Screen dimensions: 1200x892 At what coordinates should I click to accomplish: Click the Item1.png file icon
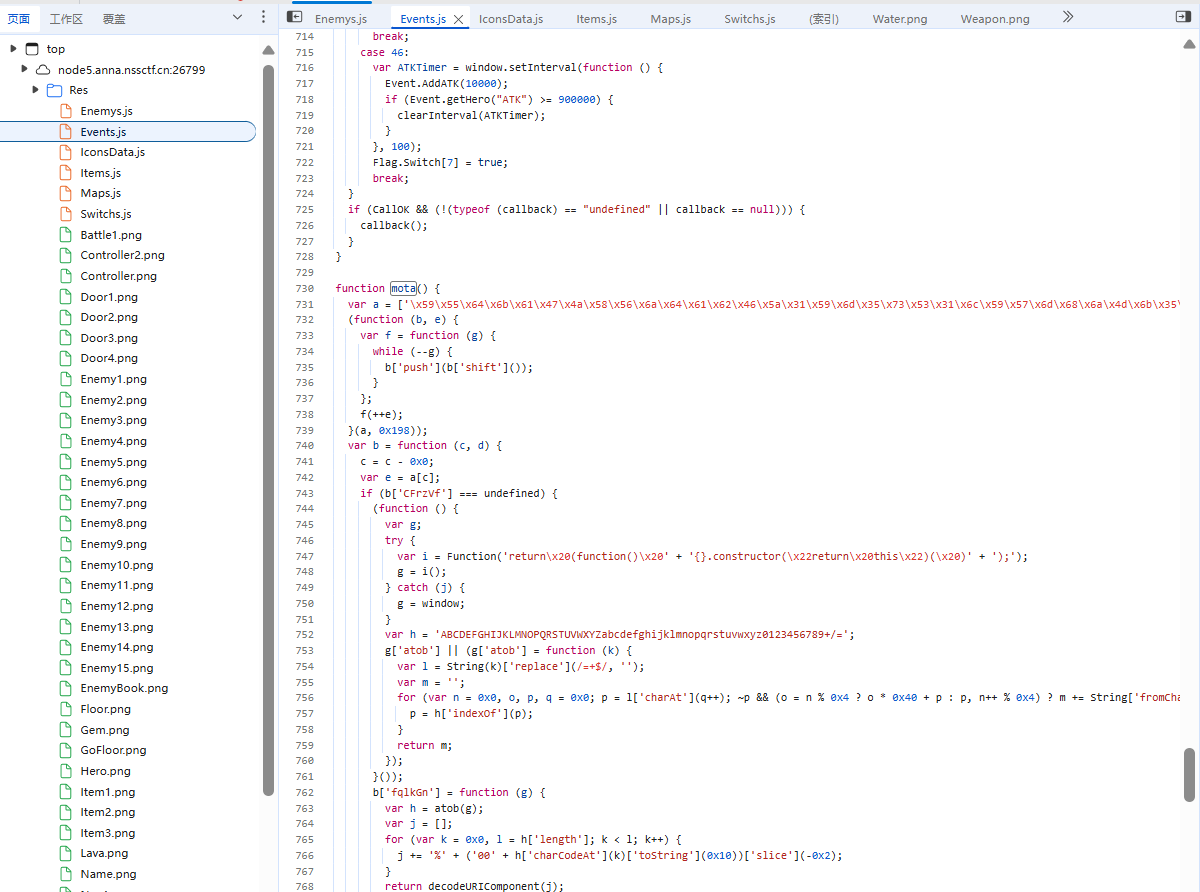coord(66,792)
